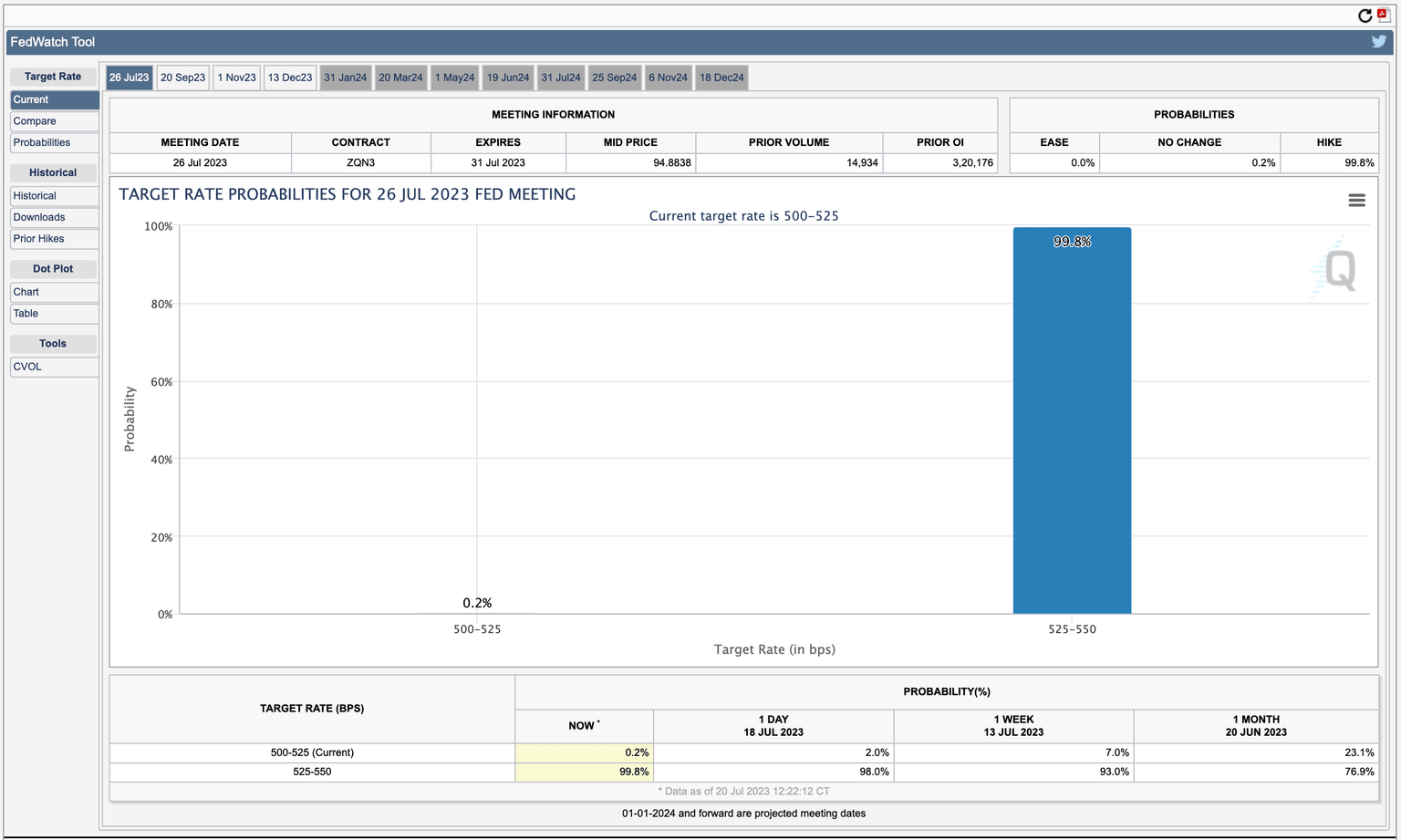Screen dimensions: 1401x840
Task: Click the page refresh icon
Action: [1365, 16]
